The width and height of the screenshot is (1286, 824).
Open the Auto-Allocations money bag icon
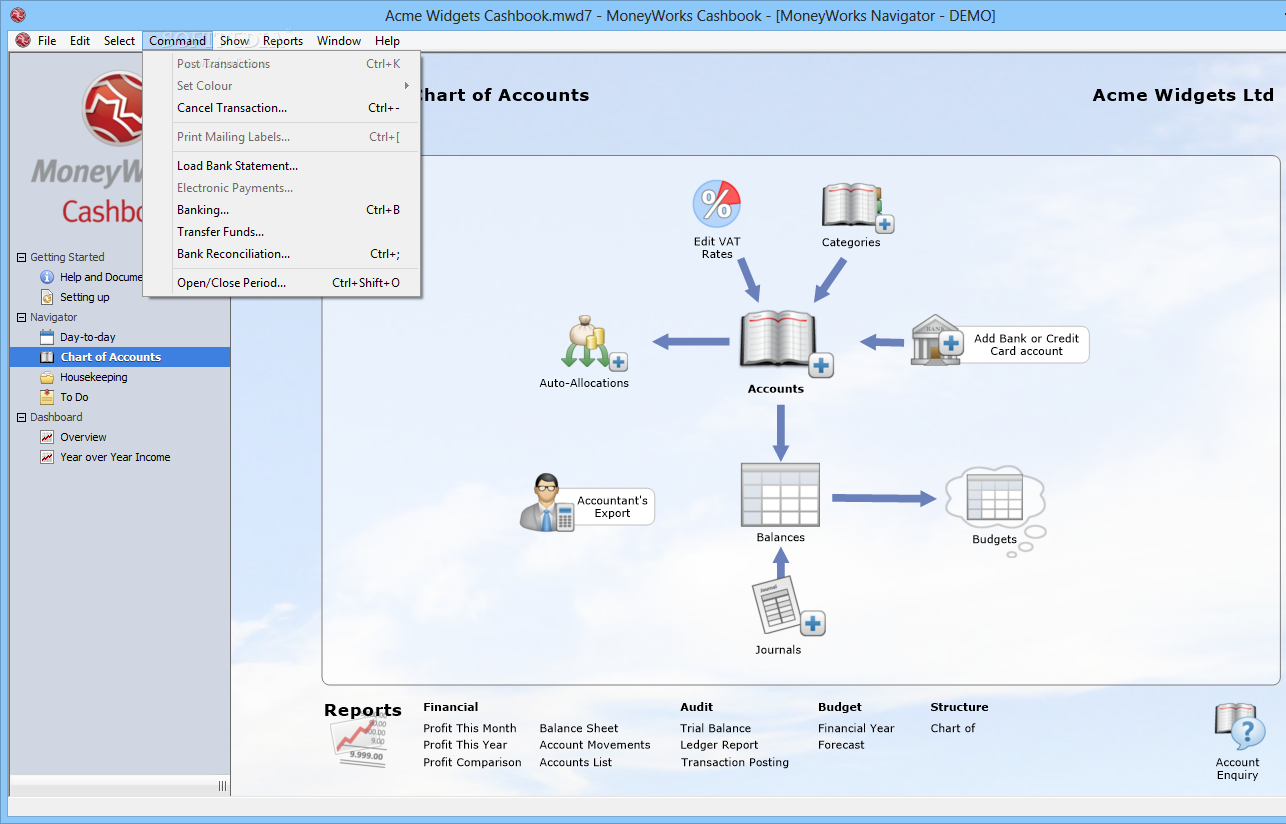[x=595, y=345]
